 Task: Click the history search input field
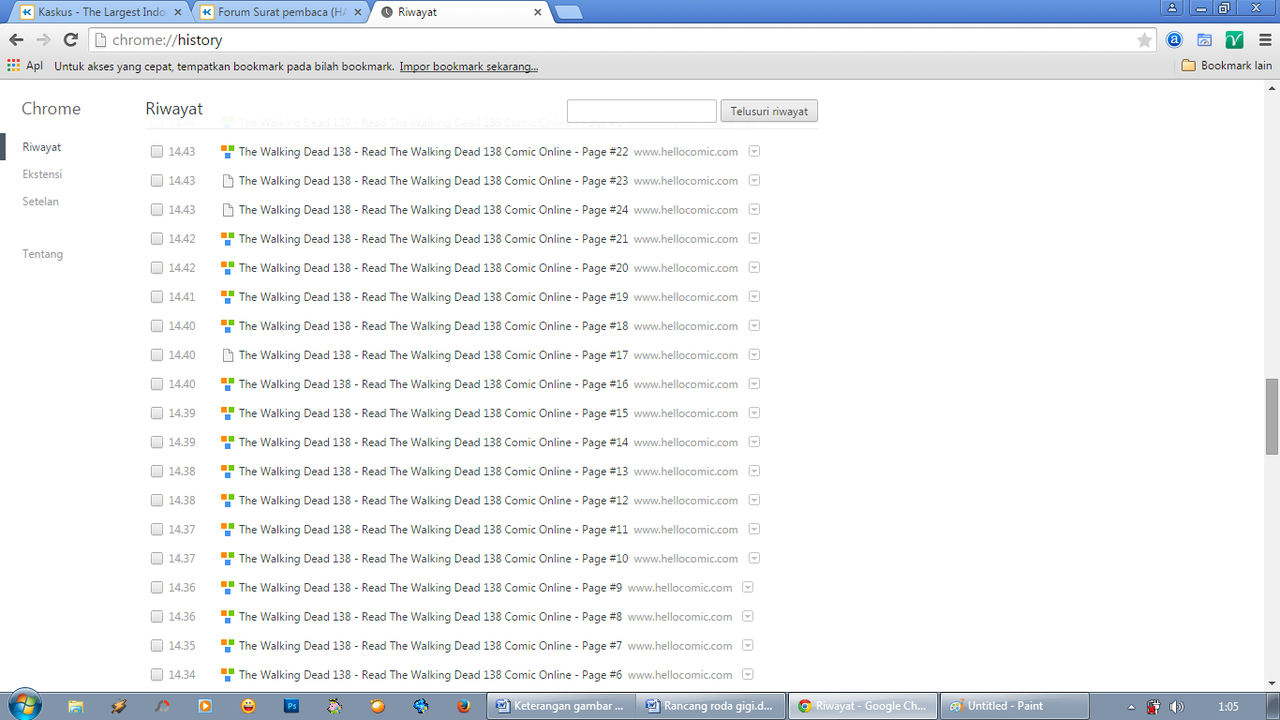click(642, 111)
